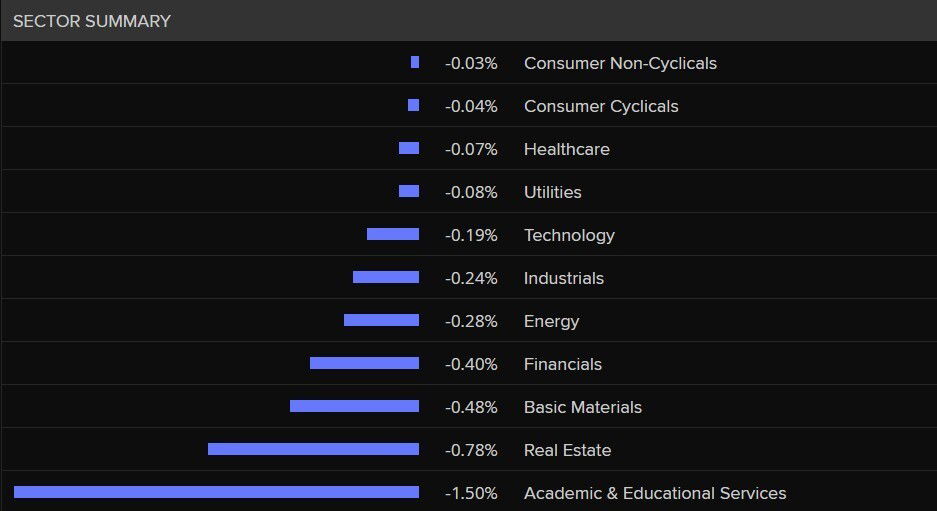Select the Consumer Cyclicals sector name
Screen dimensions: 937x511
[x=601, y=106]
